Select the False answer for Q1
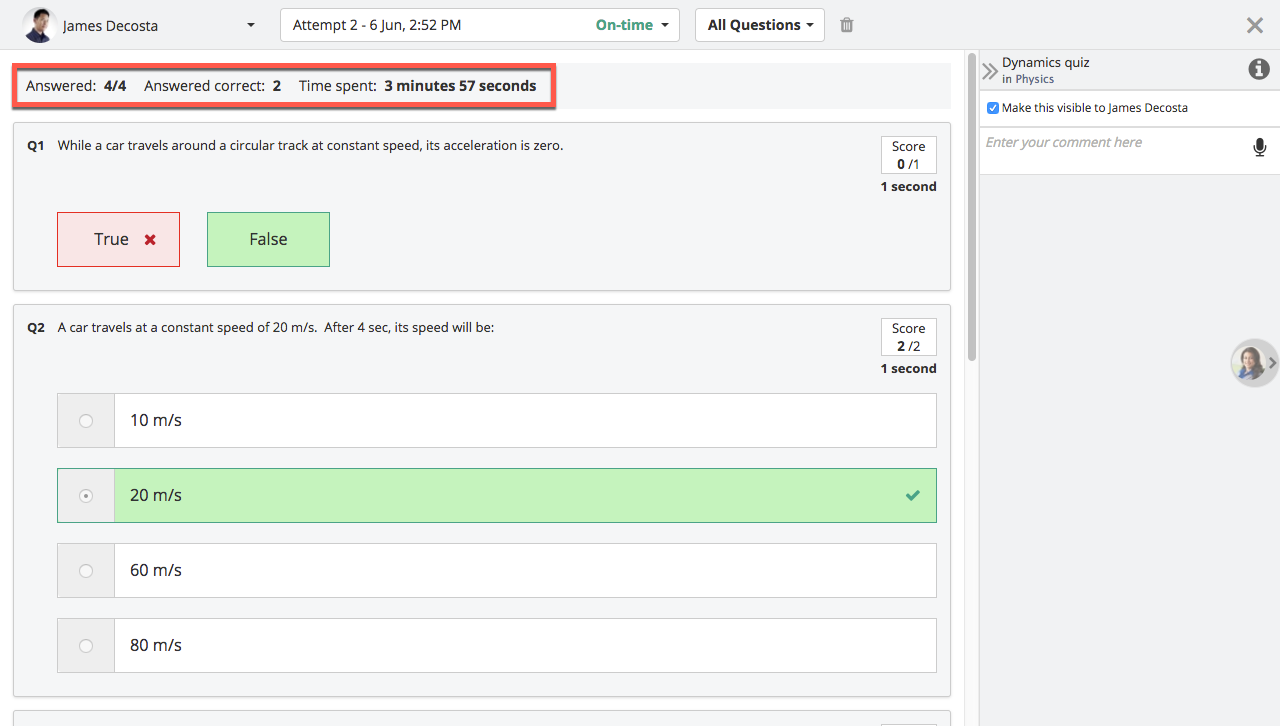 coord(268,239)
